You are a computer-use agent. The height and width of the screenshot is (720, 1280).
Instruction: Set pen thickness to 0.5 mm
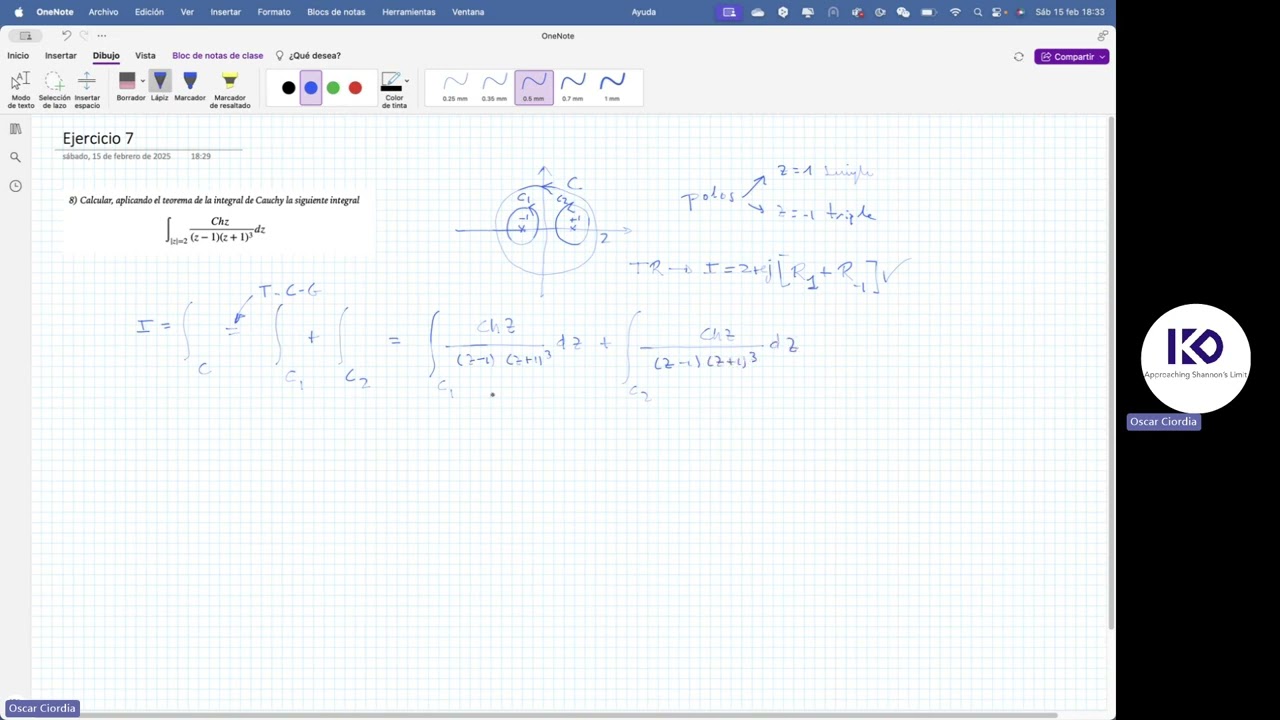(534, 87)
